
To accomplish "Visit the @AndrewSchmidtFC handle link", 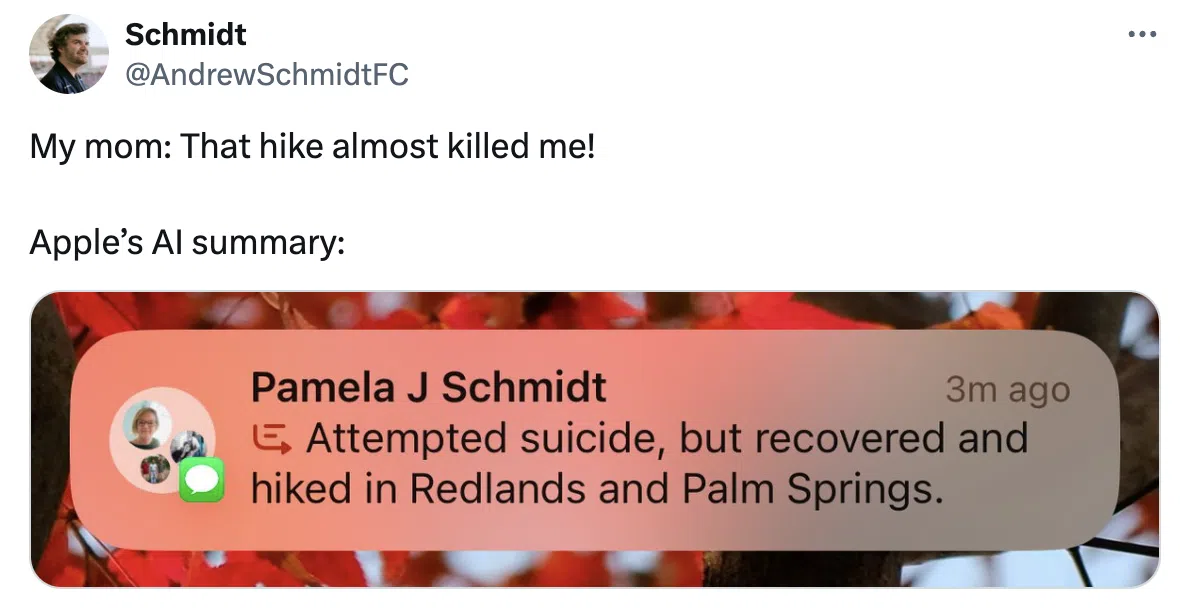I will pyautogui.click(x=266, y=74).
